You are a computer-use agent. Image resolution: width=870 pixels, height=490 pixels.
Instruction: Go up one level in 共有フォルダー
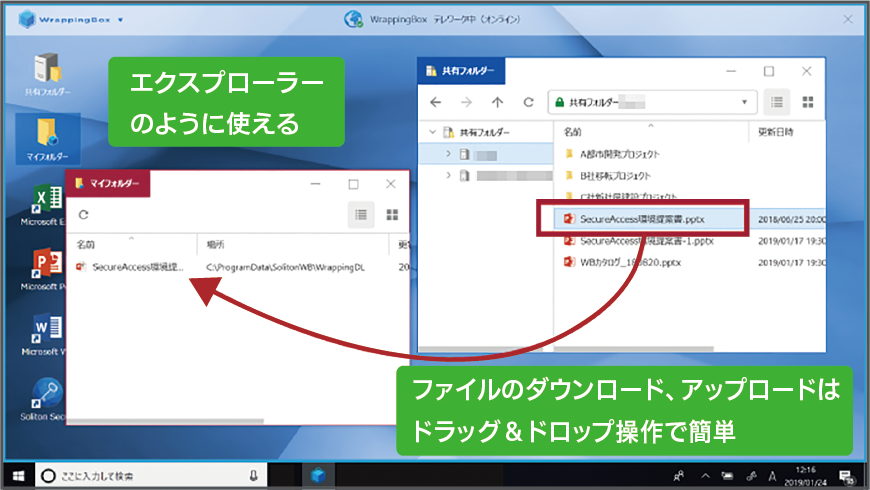click(x=497, y=102)
